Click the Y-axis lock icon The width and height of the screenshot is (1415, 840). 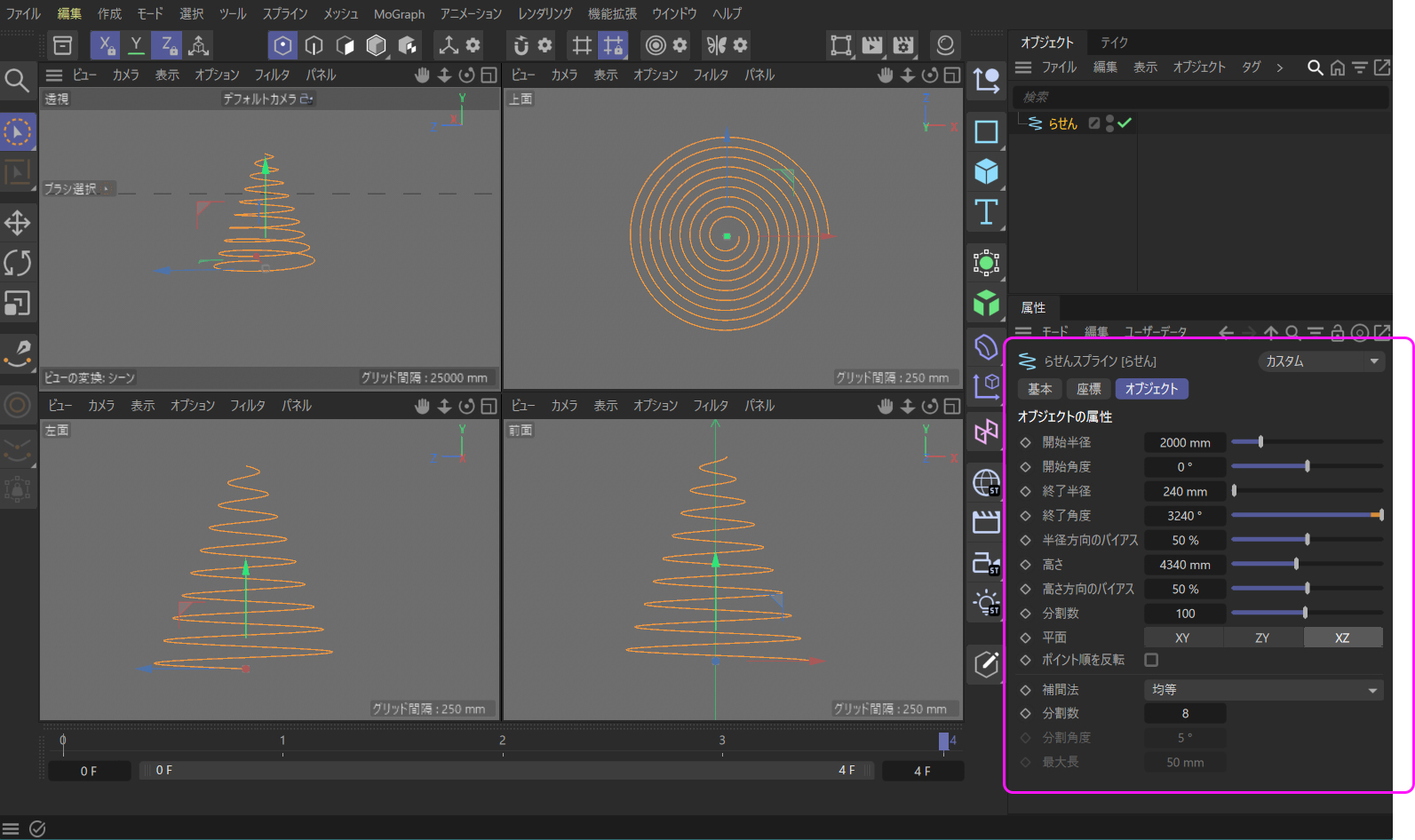click(x=136, y=44)
